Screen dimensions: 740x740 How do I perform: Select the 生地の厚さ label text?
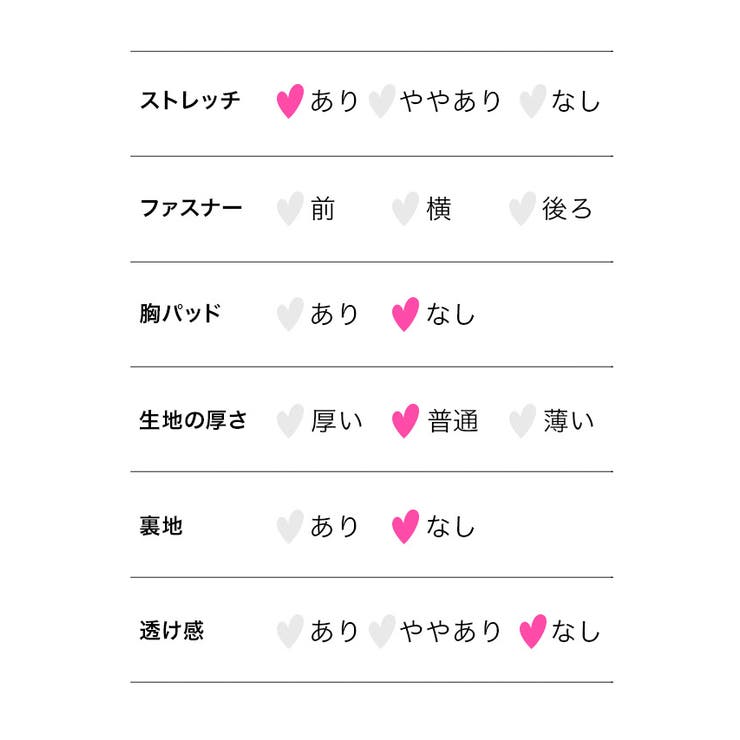(192, 420)
